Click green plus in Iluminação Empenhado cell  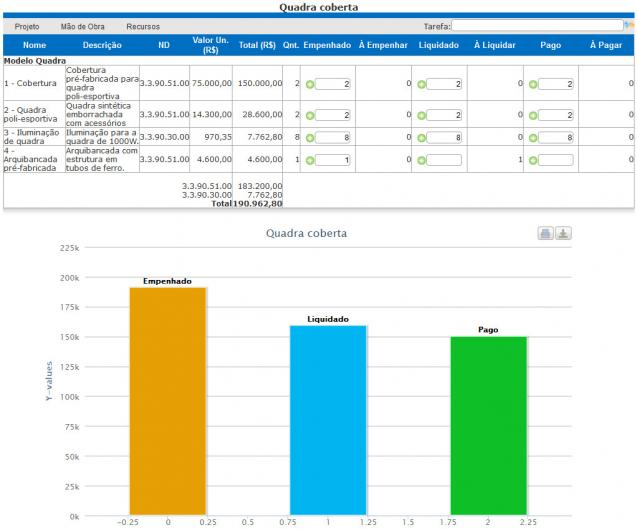310,136
